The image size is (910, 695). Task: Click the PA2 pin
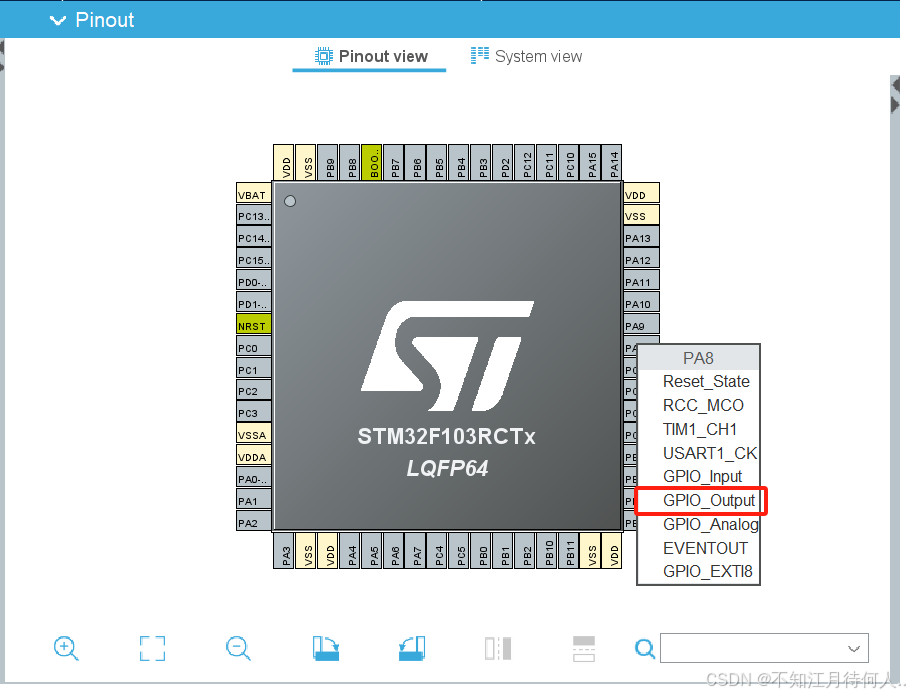coord(254,521)
